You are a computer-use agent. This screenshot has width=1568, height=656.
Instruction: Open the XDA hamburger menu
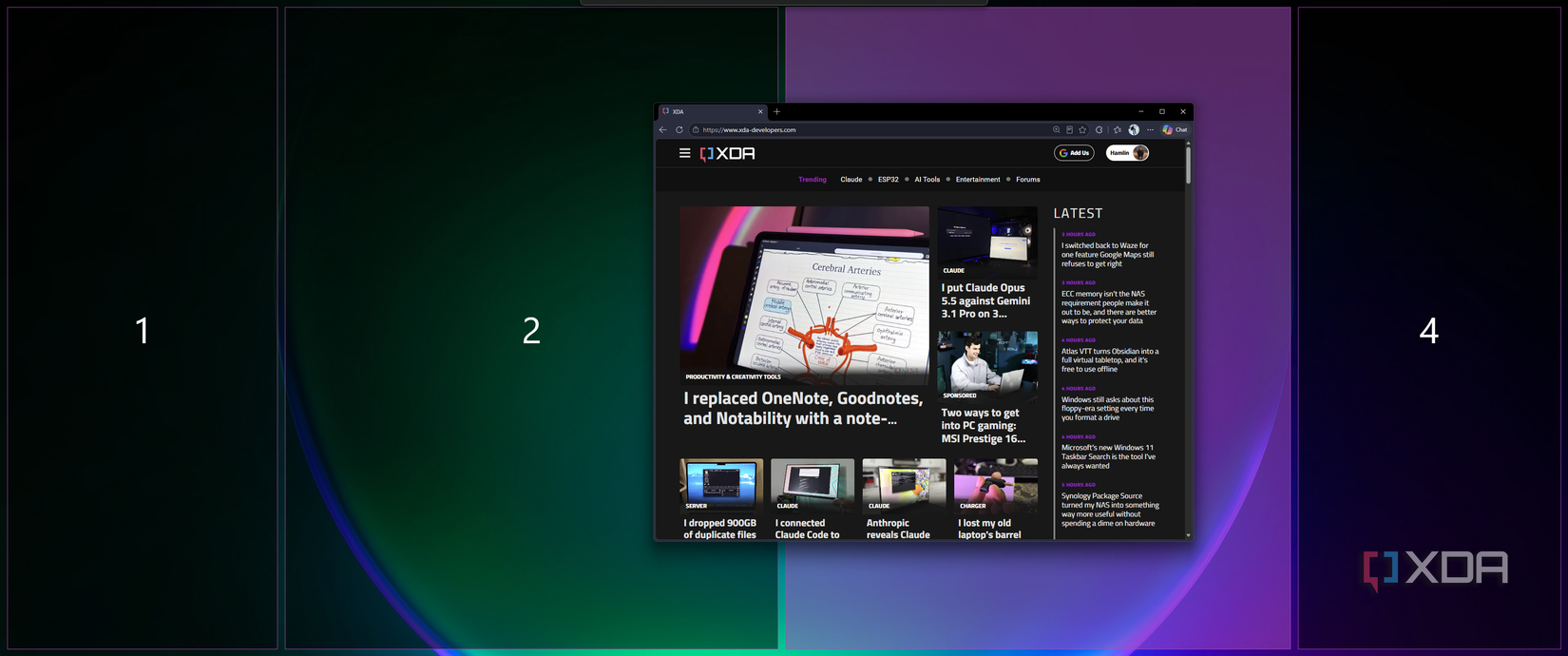[x=684, y=153]
